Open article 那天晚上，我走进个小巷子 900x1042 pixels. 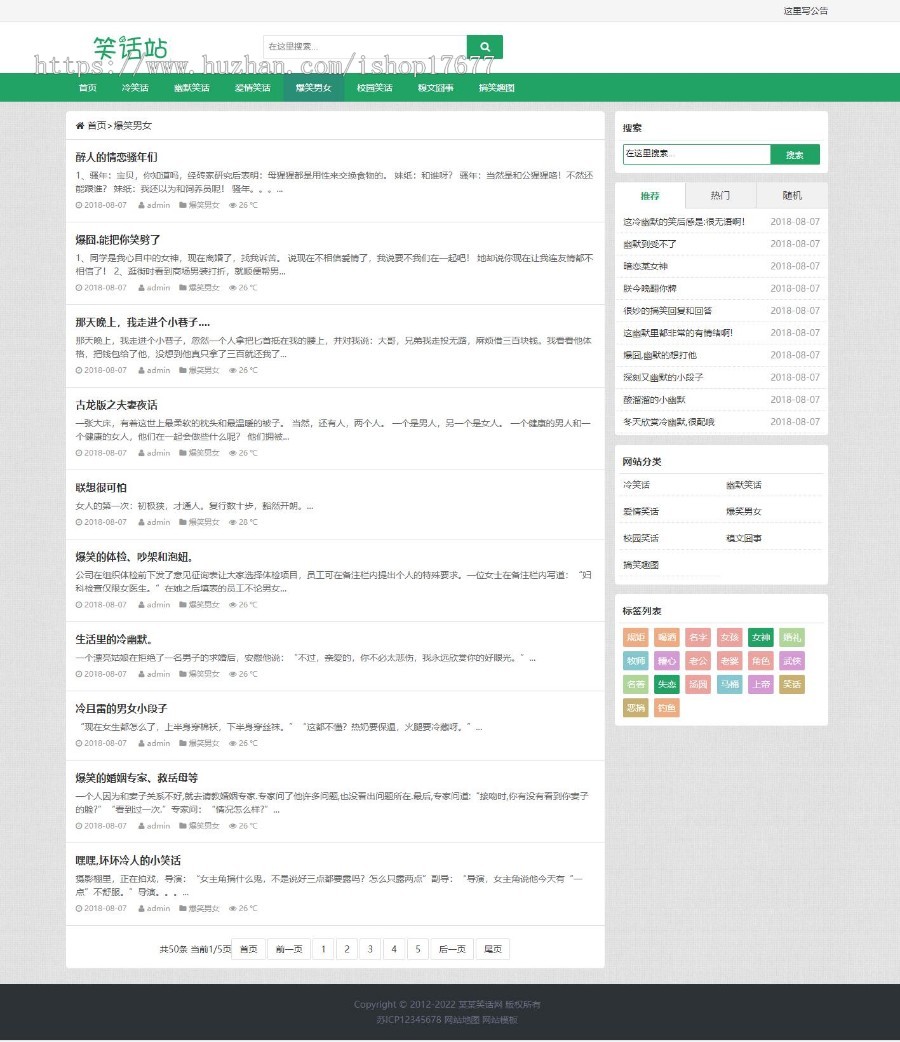click(142, 322)
